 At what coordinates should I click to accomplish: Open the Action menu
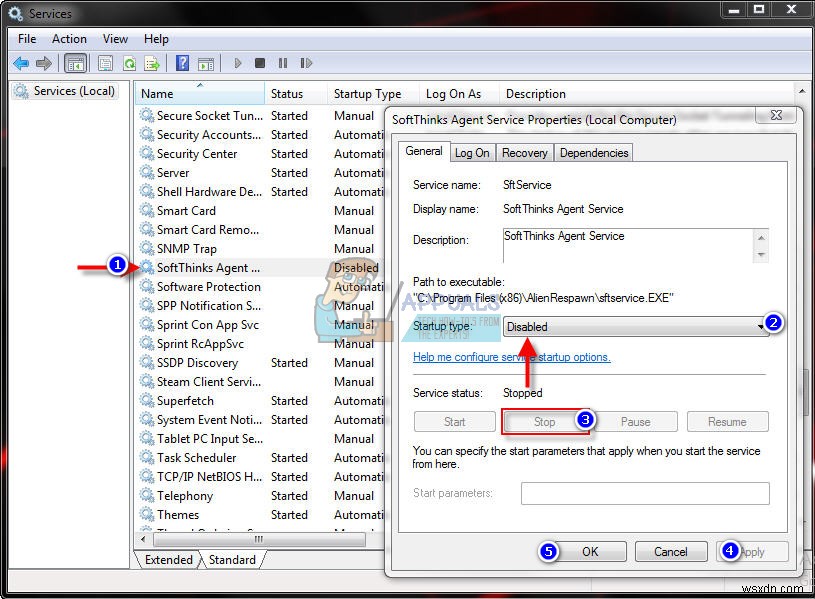[69, 39]
